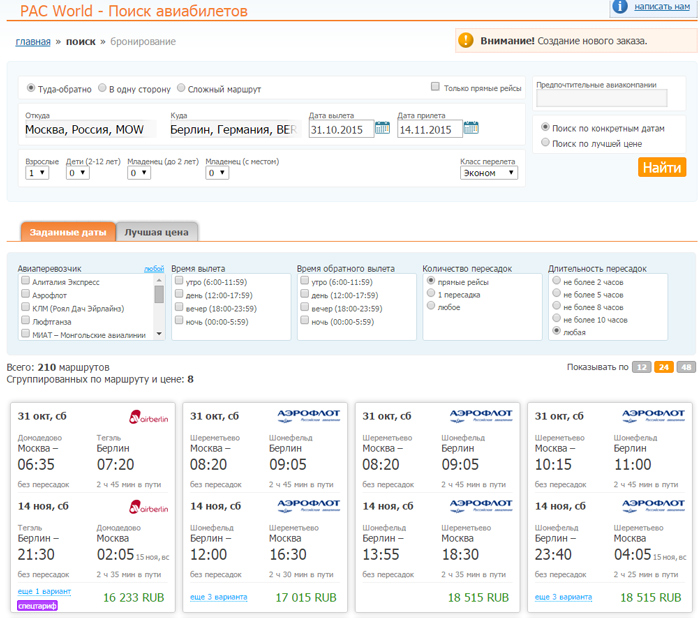Click Куда field Берлин, Германия
The image size is (700, 618).
click(235, 129)
